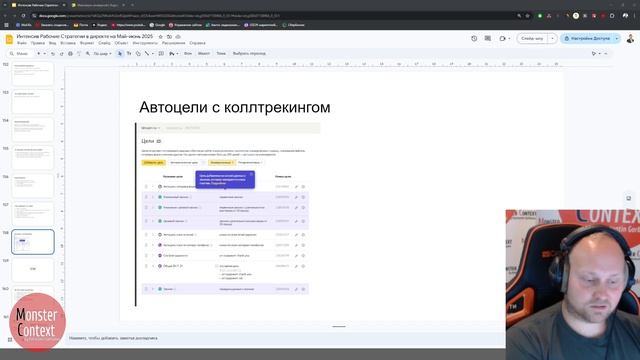Select the cursor selection tool
The image size is (640, 360).
pos(120,53)
